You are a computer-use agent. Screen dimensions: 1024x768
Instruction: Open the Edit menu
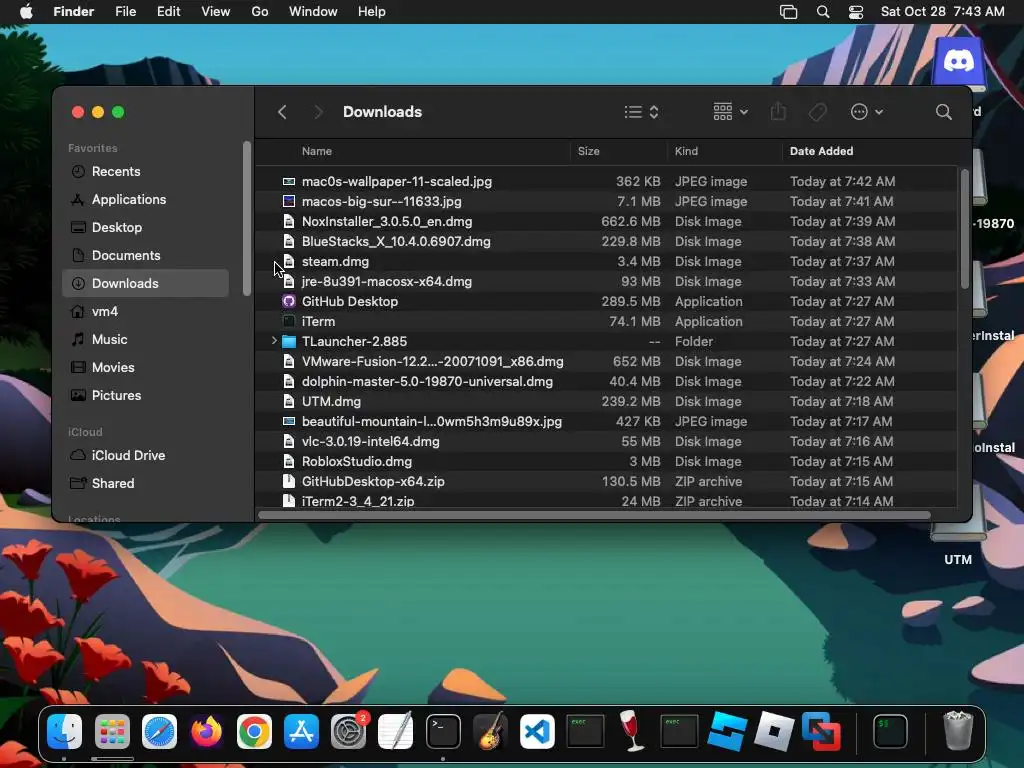point(168,12)
